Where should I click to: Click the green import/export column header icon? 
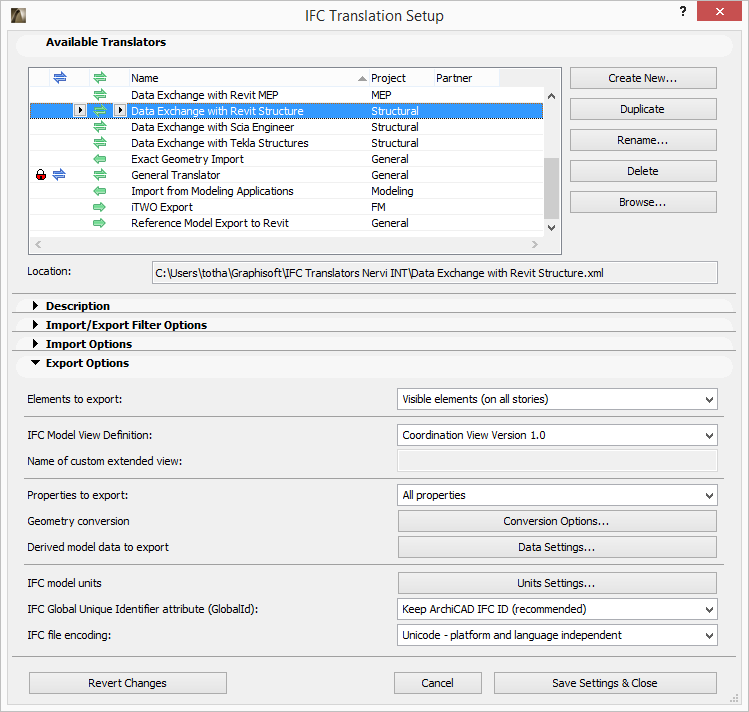100,77
